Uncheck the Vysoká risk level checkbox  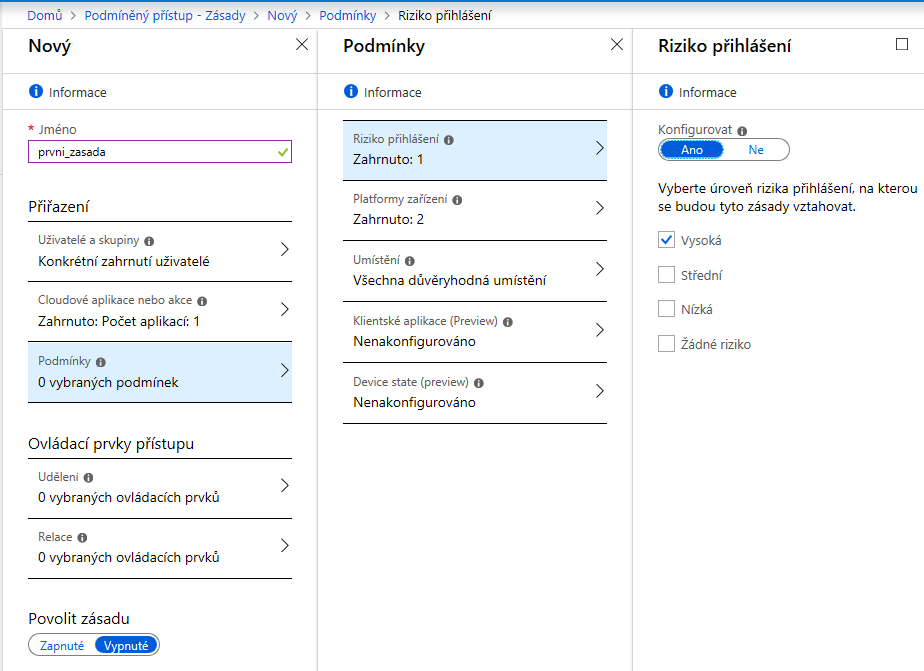coord(667,240)
